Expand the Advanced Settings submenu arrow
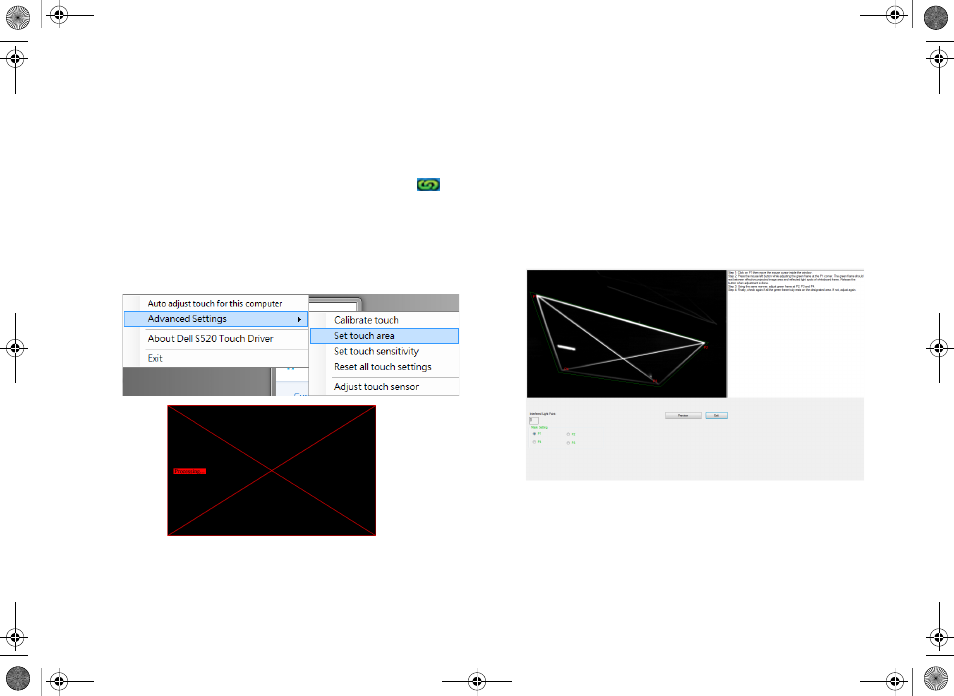Screen dimensions: 954x696 pos(299,319)
